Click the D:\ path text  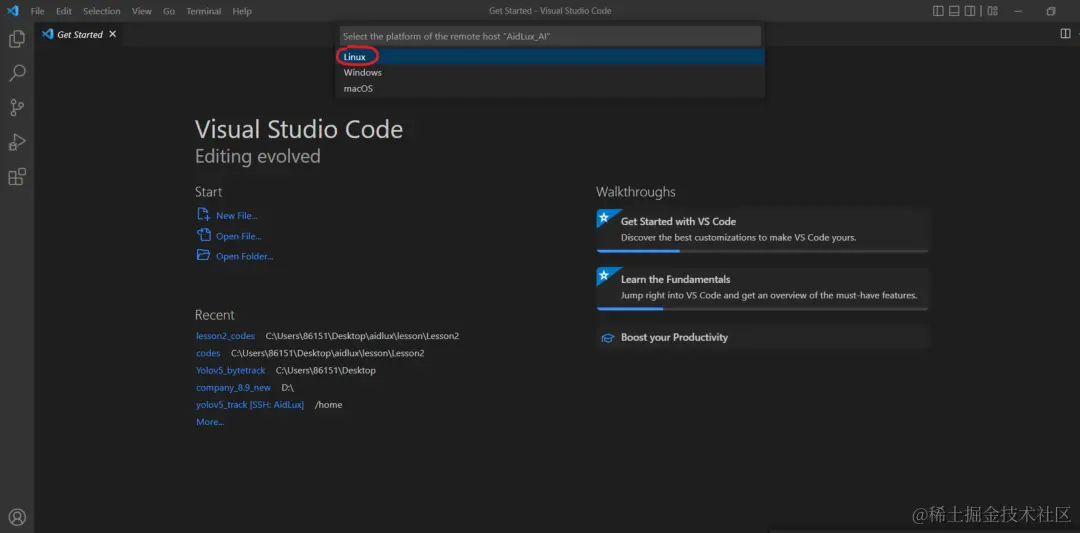288,388
